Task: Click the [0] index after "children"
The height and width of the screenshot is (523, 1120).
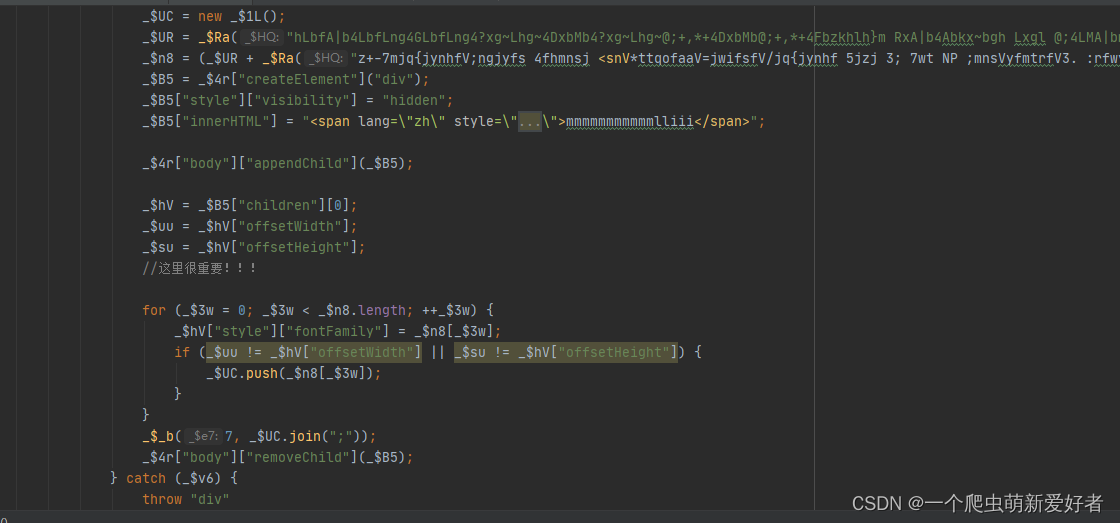Action: [x=336, y=206]
